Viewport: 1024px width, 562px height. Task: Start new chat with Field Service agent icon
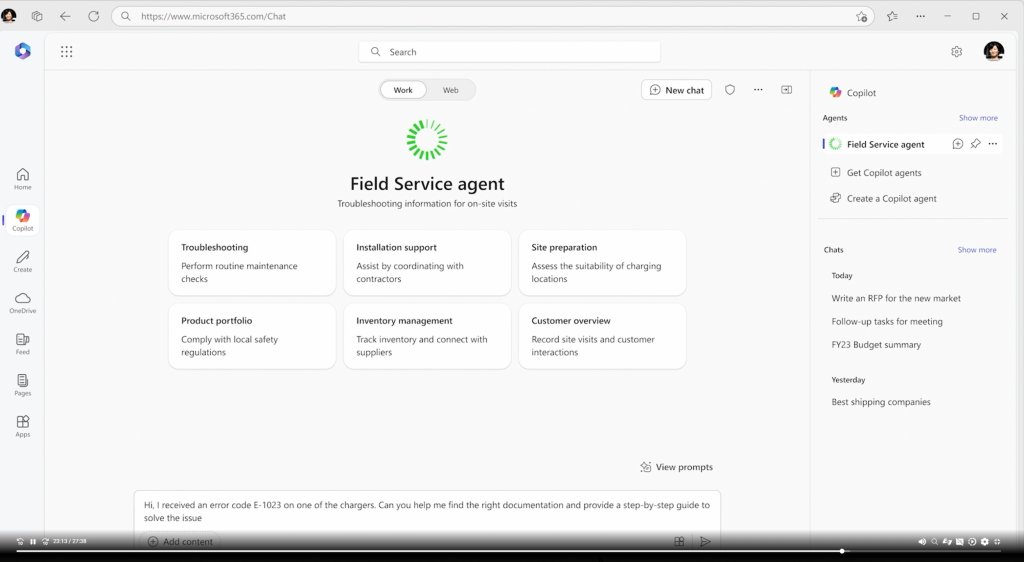click(958, 144)
